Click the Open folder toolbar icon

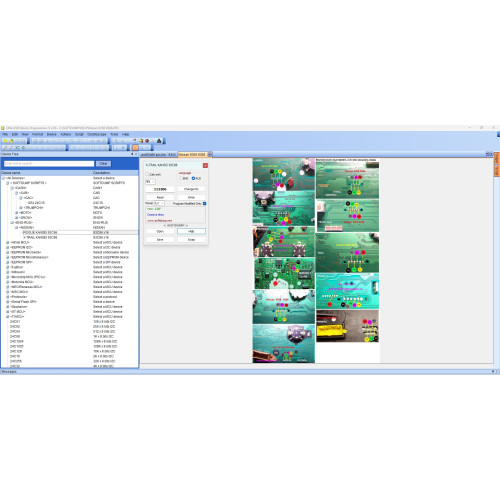11,141
